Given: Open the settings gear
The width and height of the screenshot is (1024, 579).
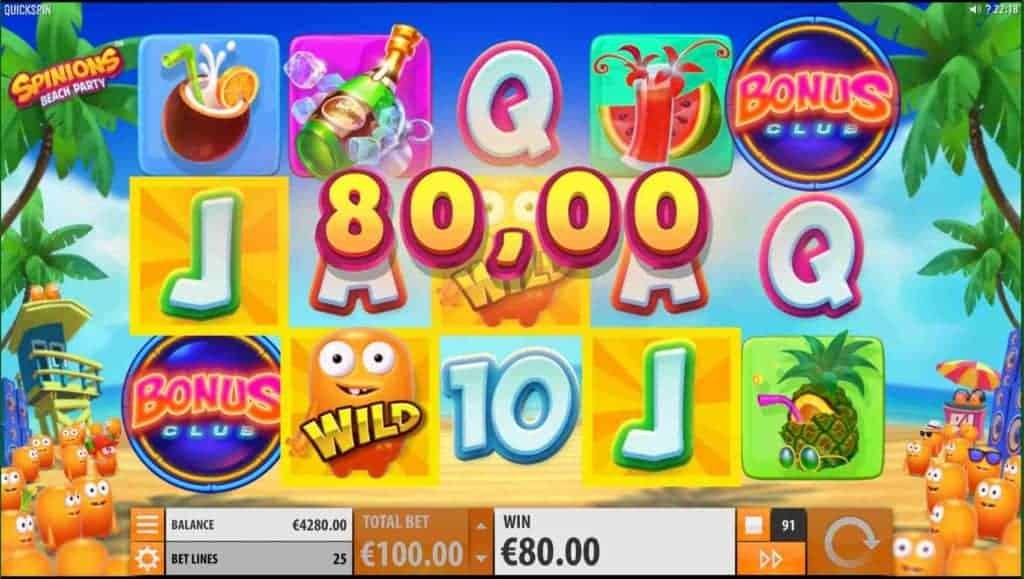Looking at the screenshot, I should (147, 559).
